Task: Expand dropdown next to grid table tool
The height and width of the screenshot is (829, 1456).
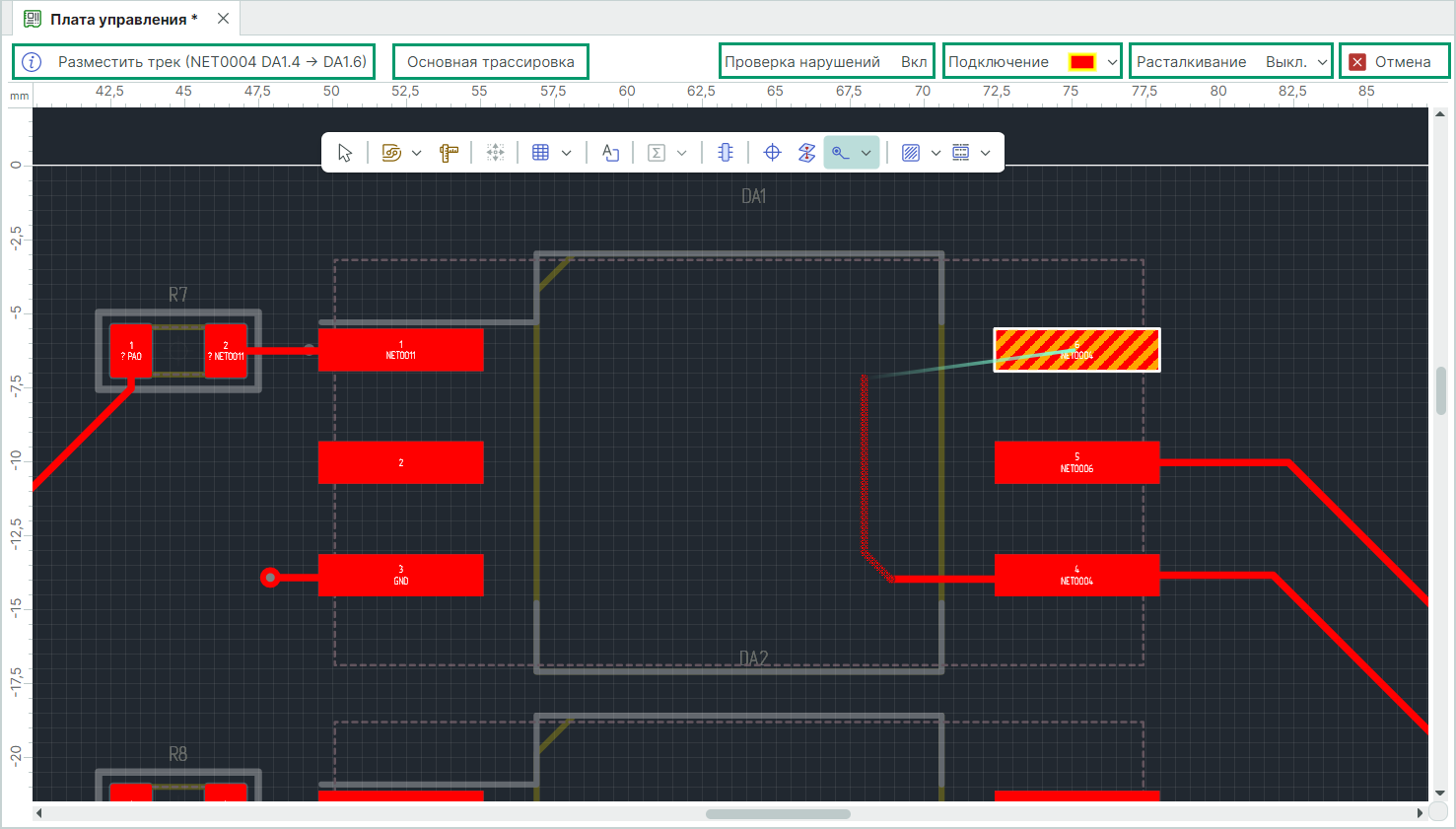Action: pyautogui.click(x=566, y=153)
